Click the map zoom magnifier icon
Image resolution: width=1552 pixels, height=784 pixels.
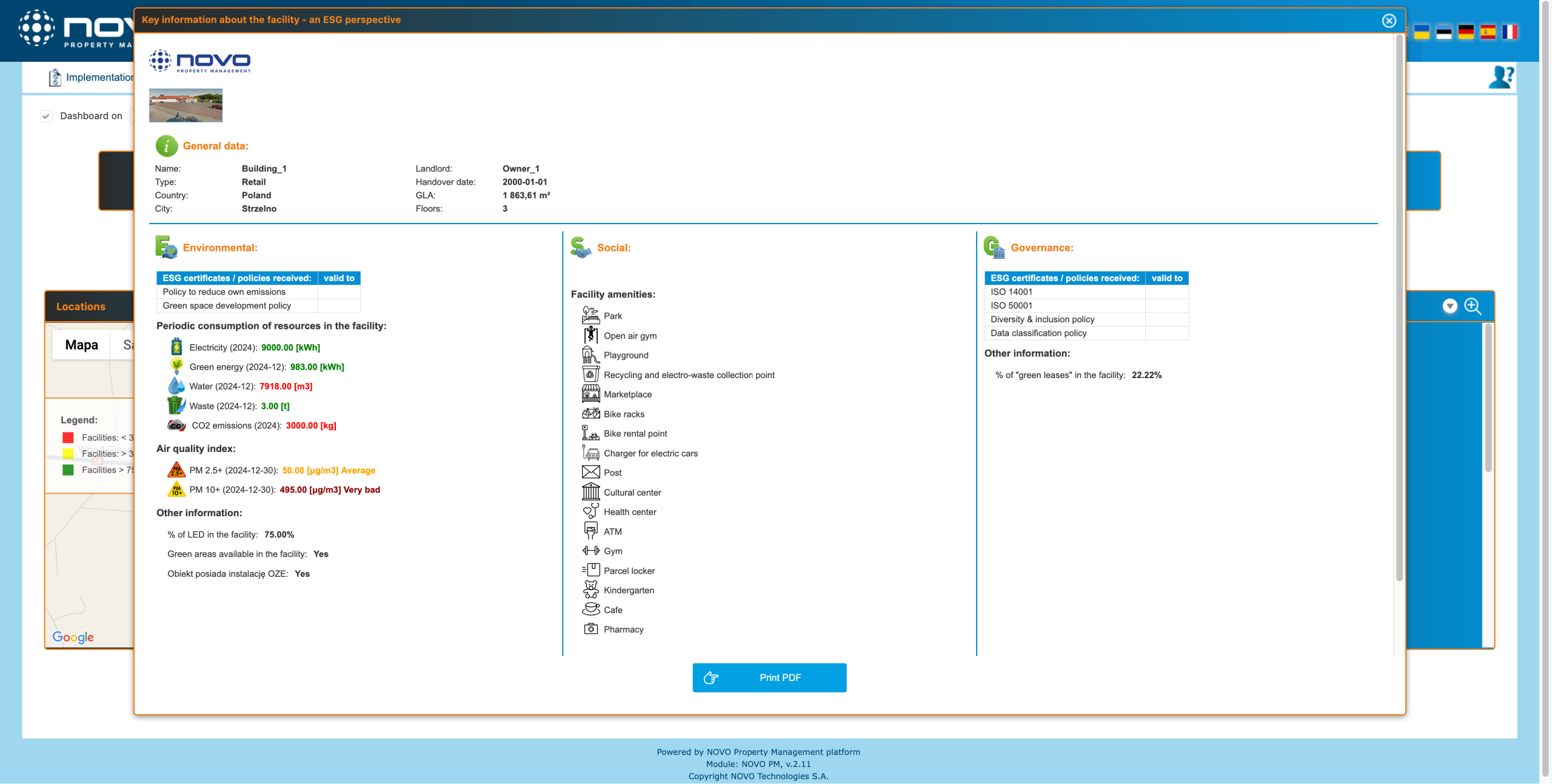[1473, 307]
